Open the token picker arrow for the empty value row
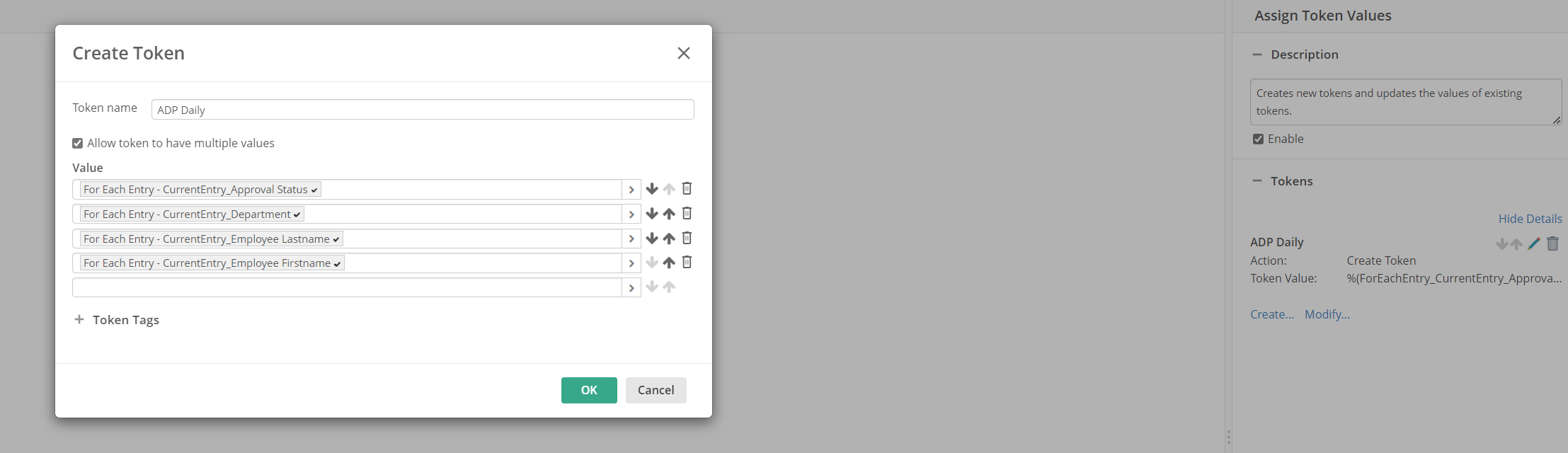Screen dimensions: 1568x453 tap(631, 287)
